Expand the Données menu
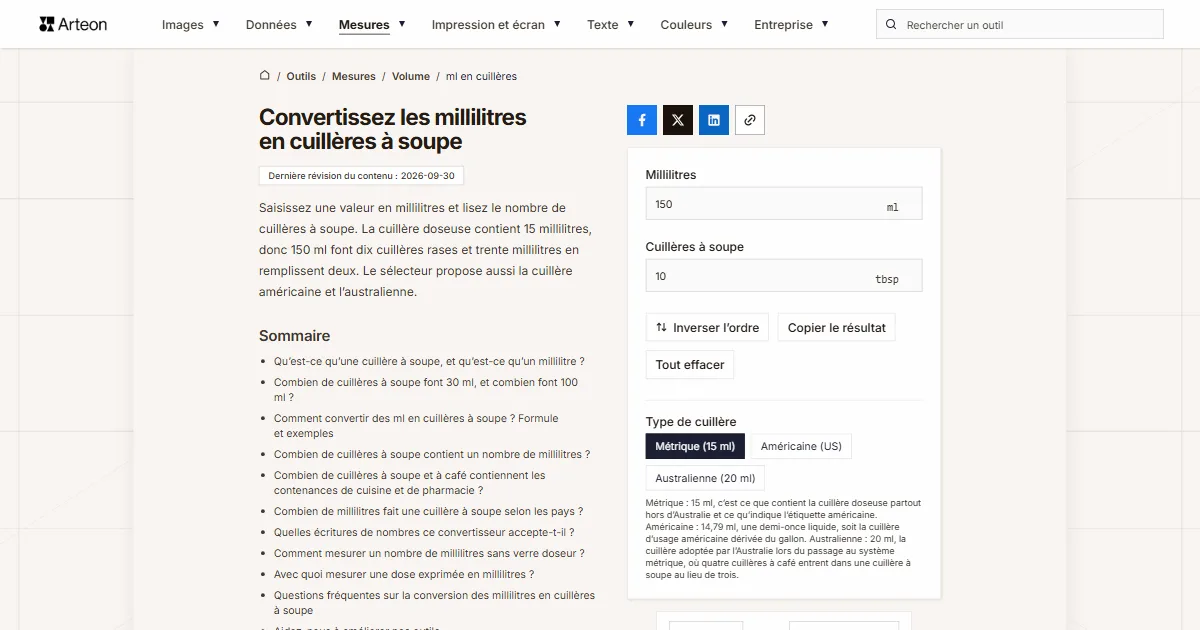The height and width of the screenshot is (630, 1200). [279, 24]
